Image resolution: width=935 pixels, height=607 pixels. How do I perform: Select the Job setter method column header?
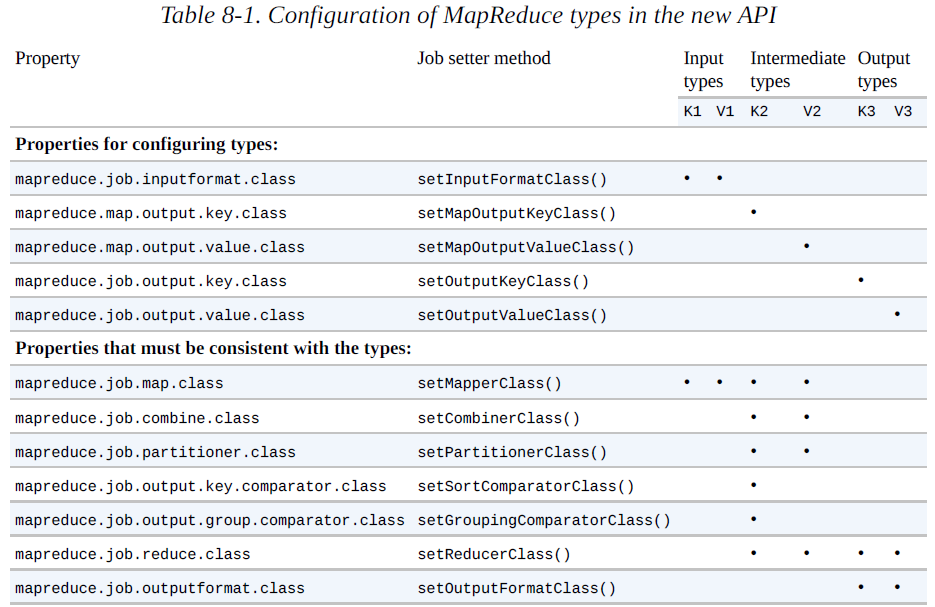484,59
